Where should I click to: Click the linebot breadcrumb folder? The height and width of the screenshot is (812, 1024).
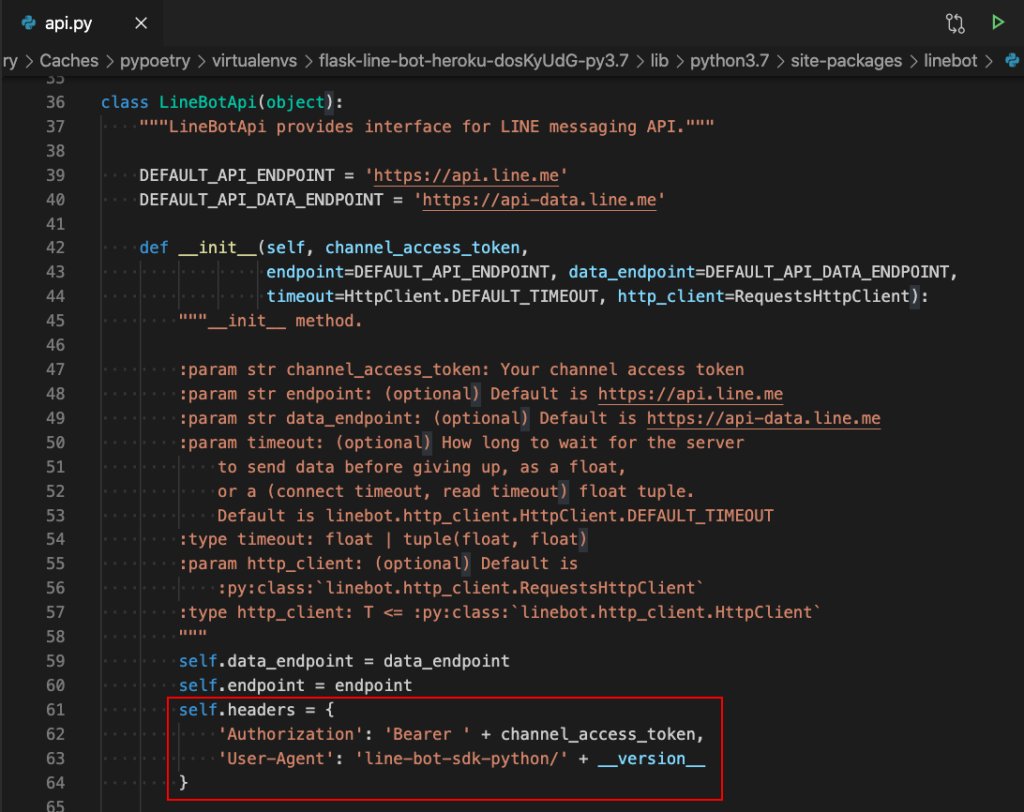pos(949,61)
